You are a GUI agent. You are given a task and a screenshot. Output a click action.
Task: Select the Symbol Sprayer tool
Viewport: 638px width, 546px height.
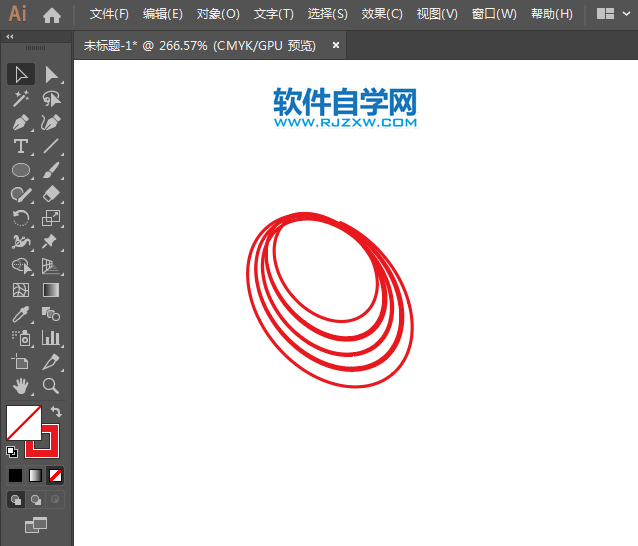coord(21,338)
